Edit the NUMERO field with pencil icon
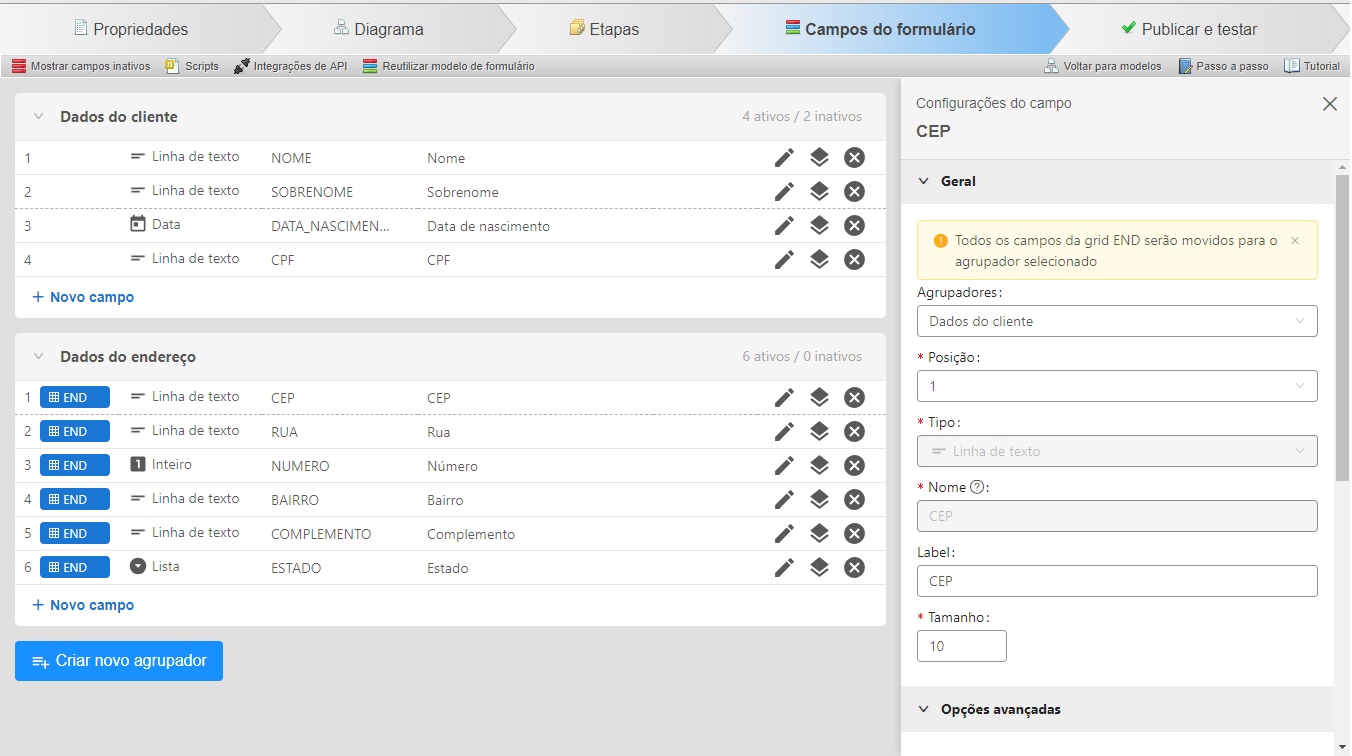This screenshot has width=1352, height=756. tap(785, 466)
